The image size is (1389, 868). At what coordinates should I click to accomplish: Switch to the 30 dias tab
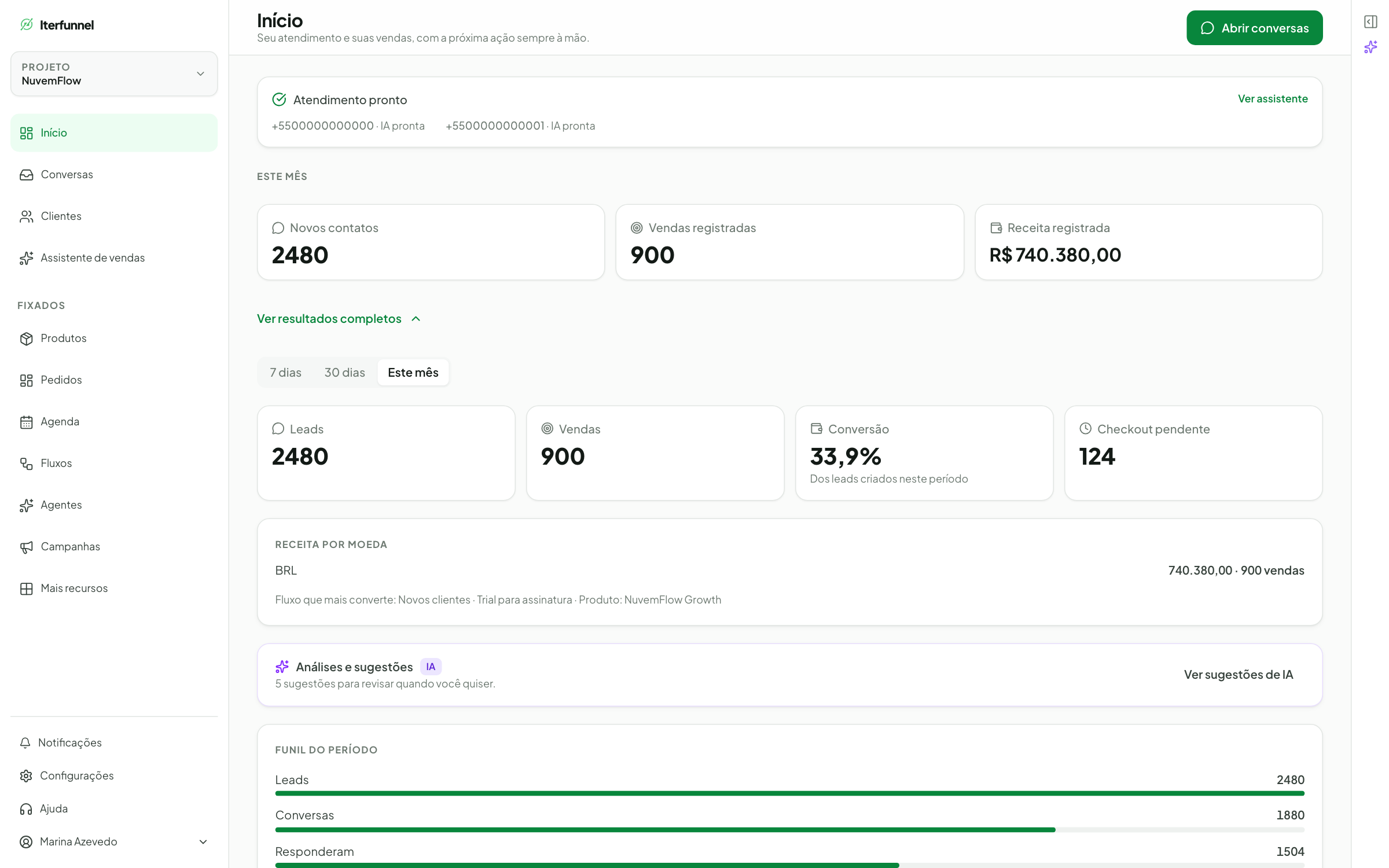click(x=344, y=373)
